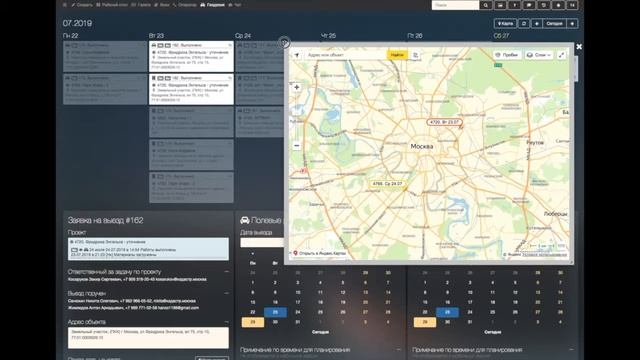Click the 14 counter button in top bar
This screenshot has height=360, width=640.
(x=572, y=5)
